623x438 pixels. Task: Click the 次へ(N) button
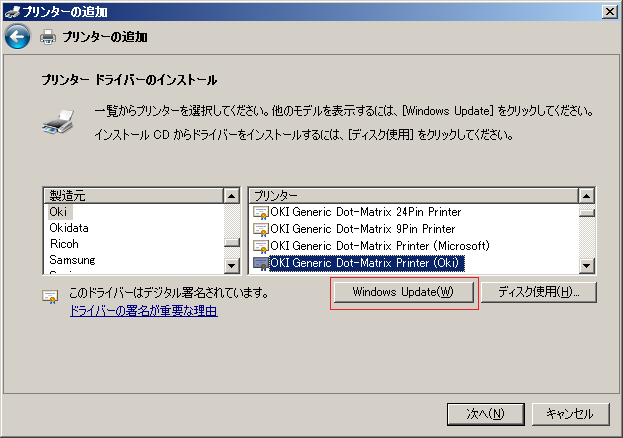(486, 414)
